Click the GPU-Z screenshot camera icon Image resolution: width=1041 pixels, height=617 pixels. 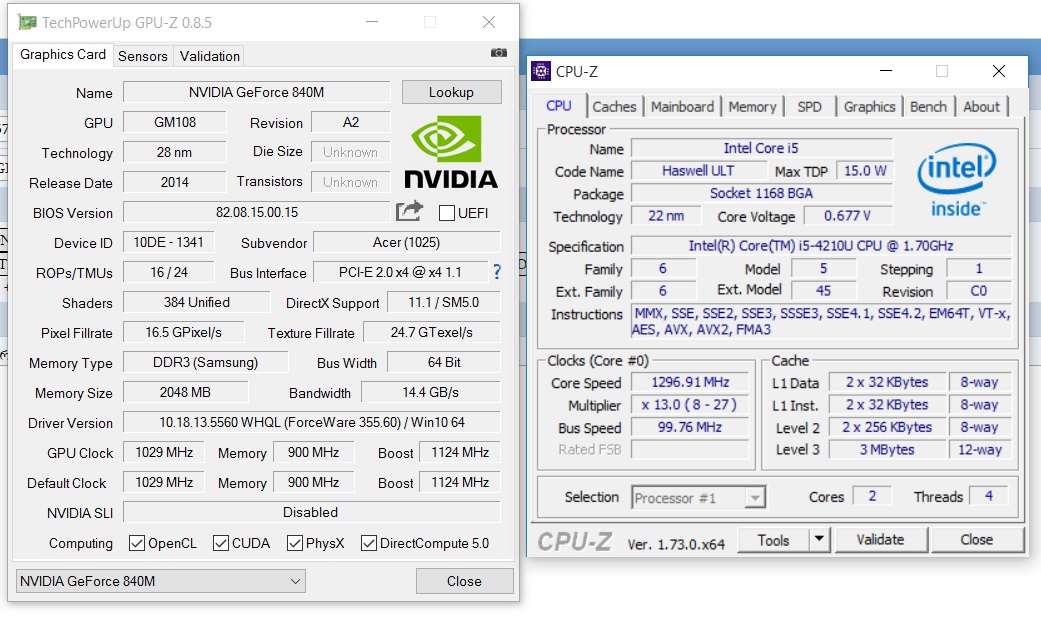pyautogui.click(x=499, y=52)
